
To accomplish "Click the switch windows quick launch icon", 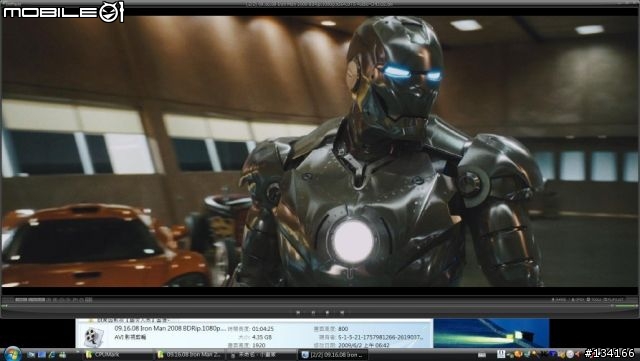I will point(42,354).
